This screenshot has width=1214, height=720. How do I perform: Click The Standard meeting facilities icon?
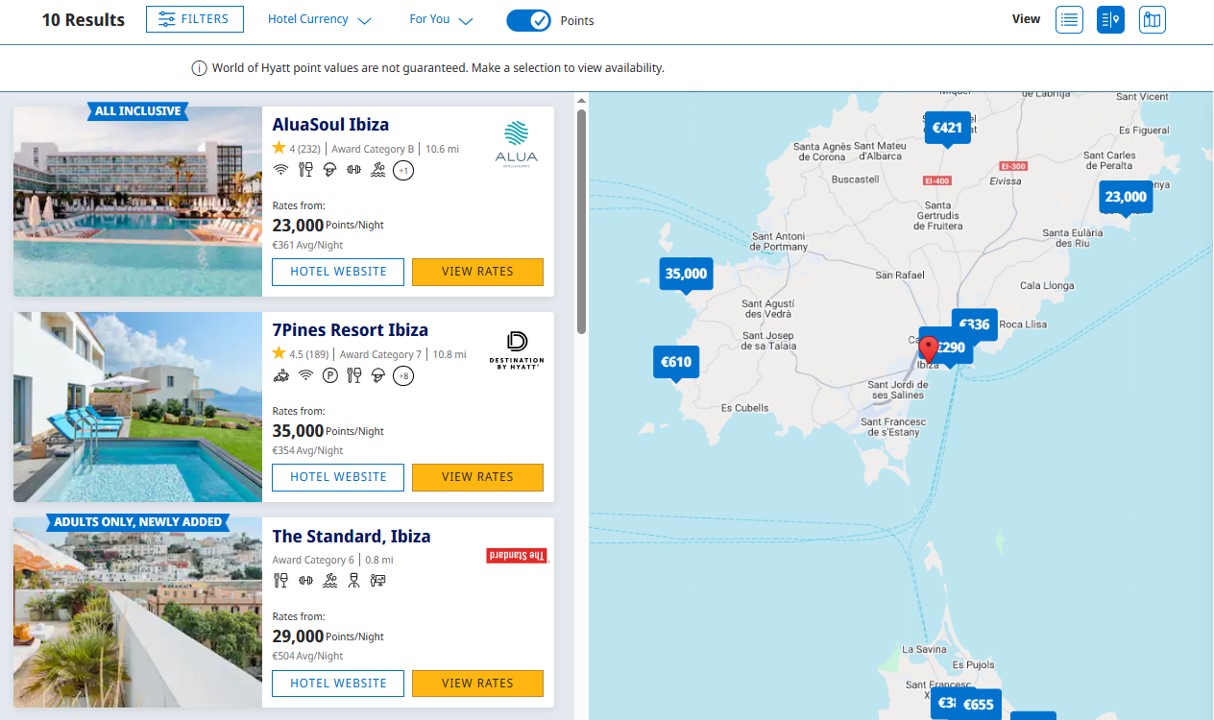(x=378, y=580)
